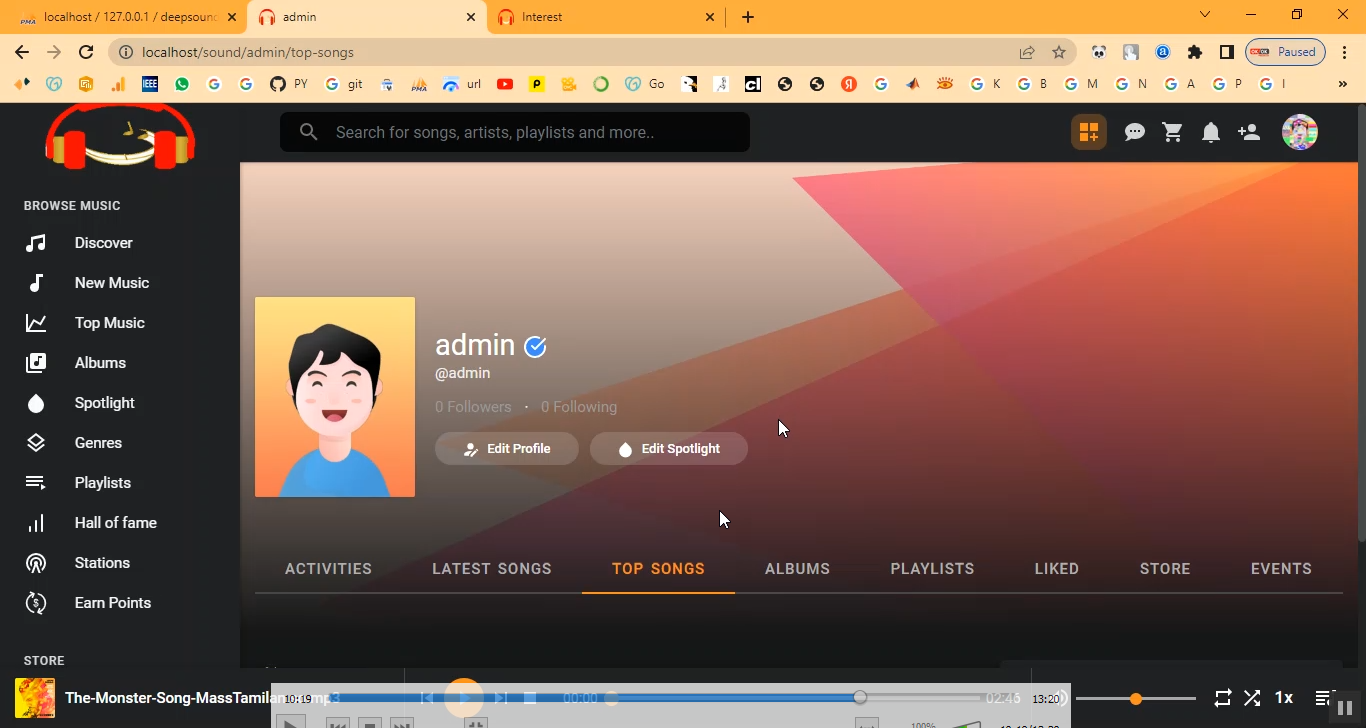Open the user avatar menu
Image resolution: width=1366 pixels, height=728 pixels.
point(1299,132)
